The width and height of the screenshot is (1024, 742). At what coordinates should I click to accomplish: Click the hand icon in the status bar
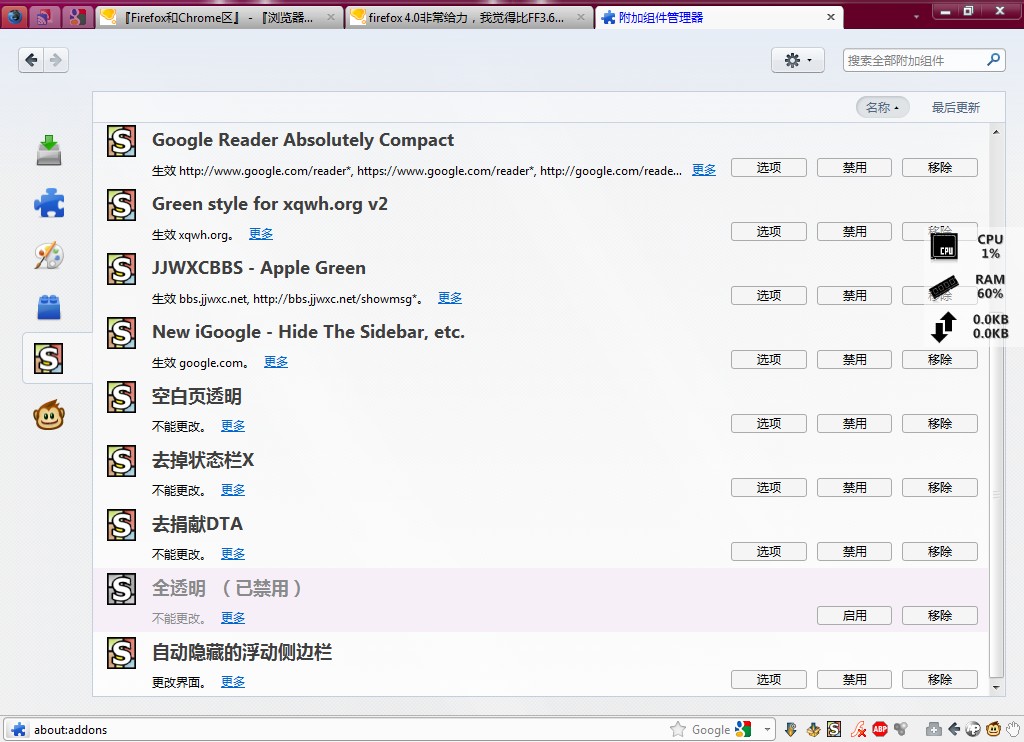pyautogui.click(x=1014, y=729)
